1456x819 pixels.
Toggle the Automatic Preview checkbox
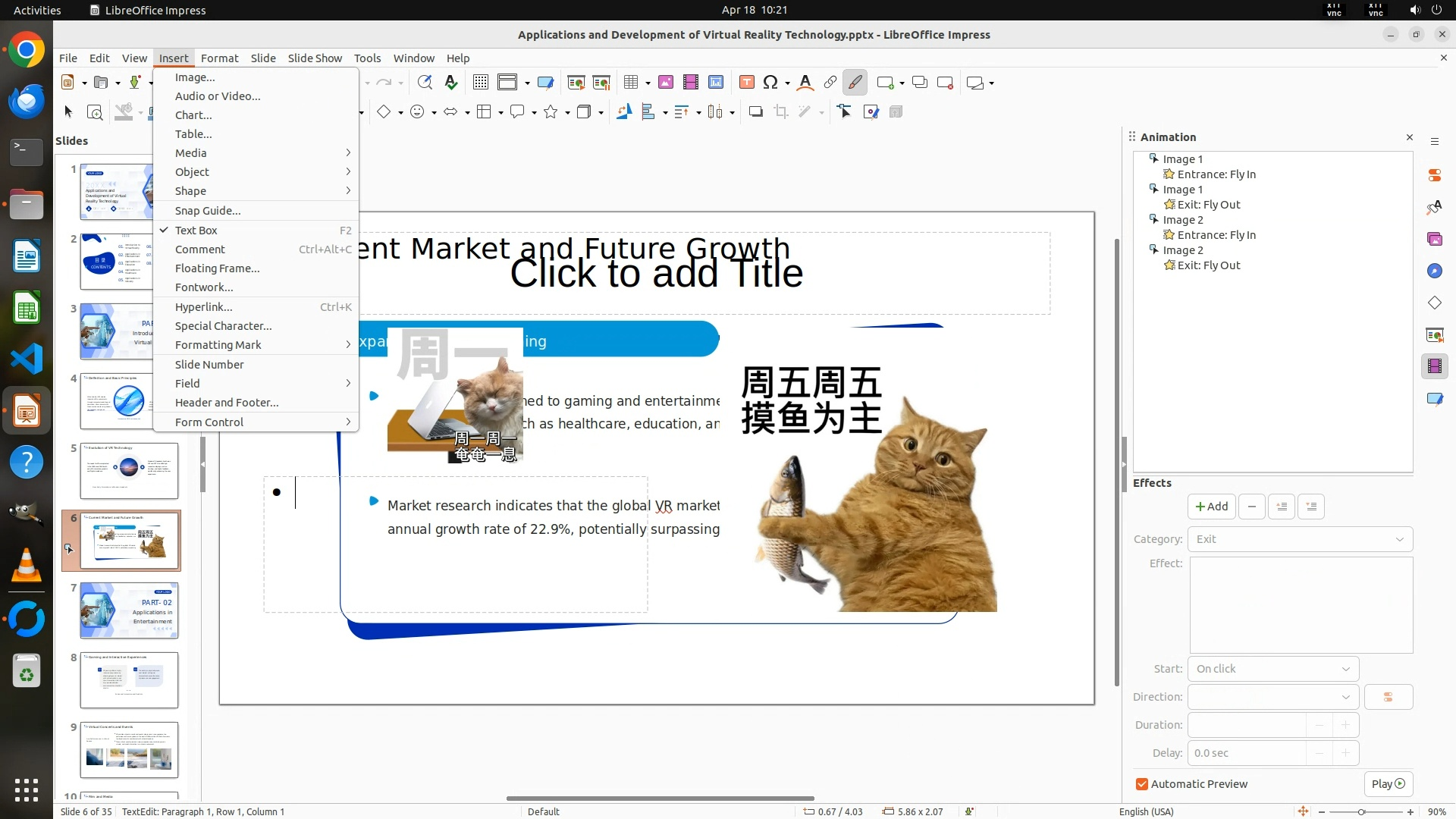[1141, 784]
